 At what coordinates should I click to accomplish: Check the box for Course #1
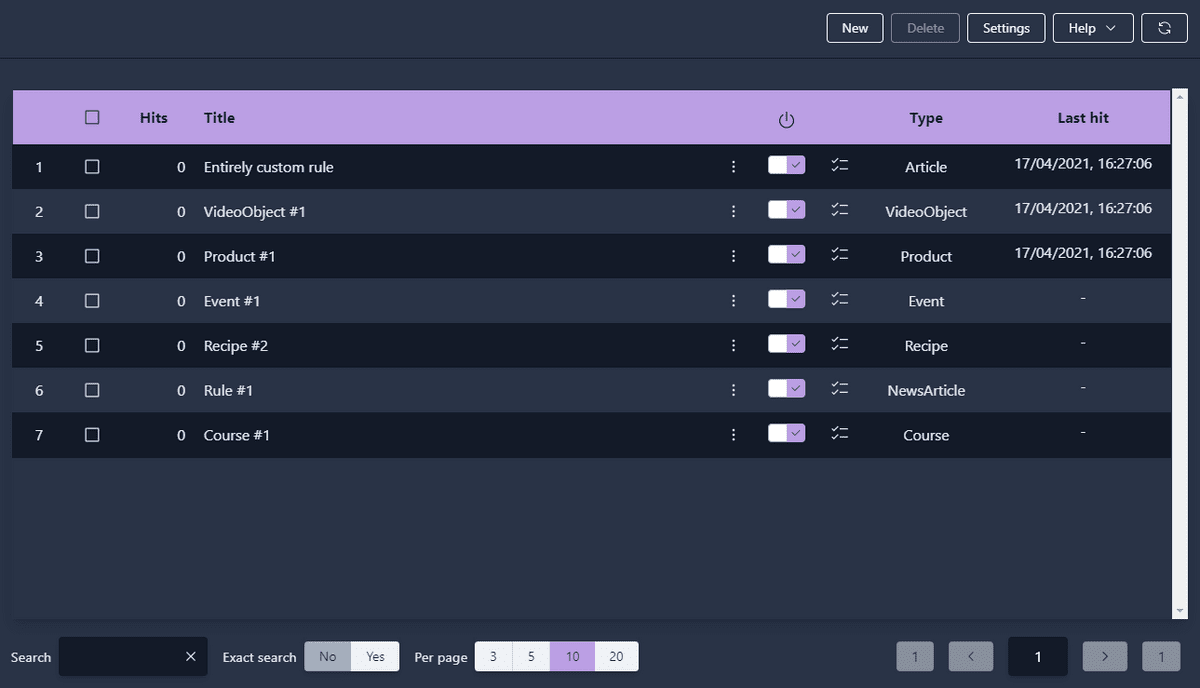click(92, 435)
